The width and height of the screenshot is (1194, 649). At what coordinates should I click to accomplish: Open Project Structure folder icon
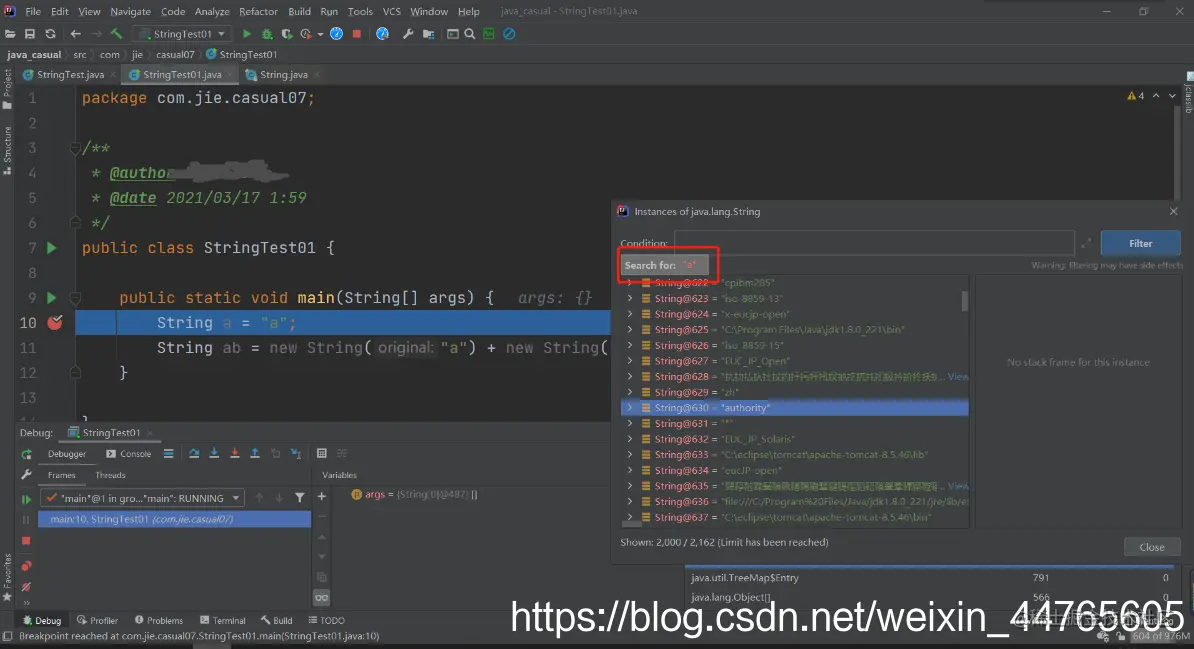[429, 34]
